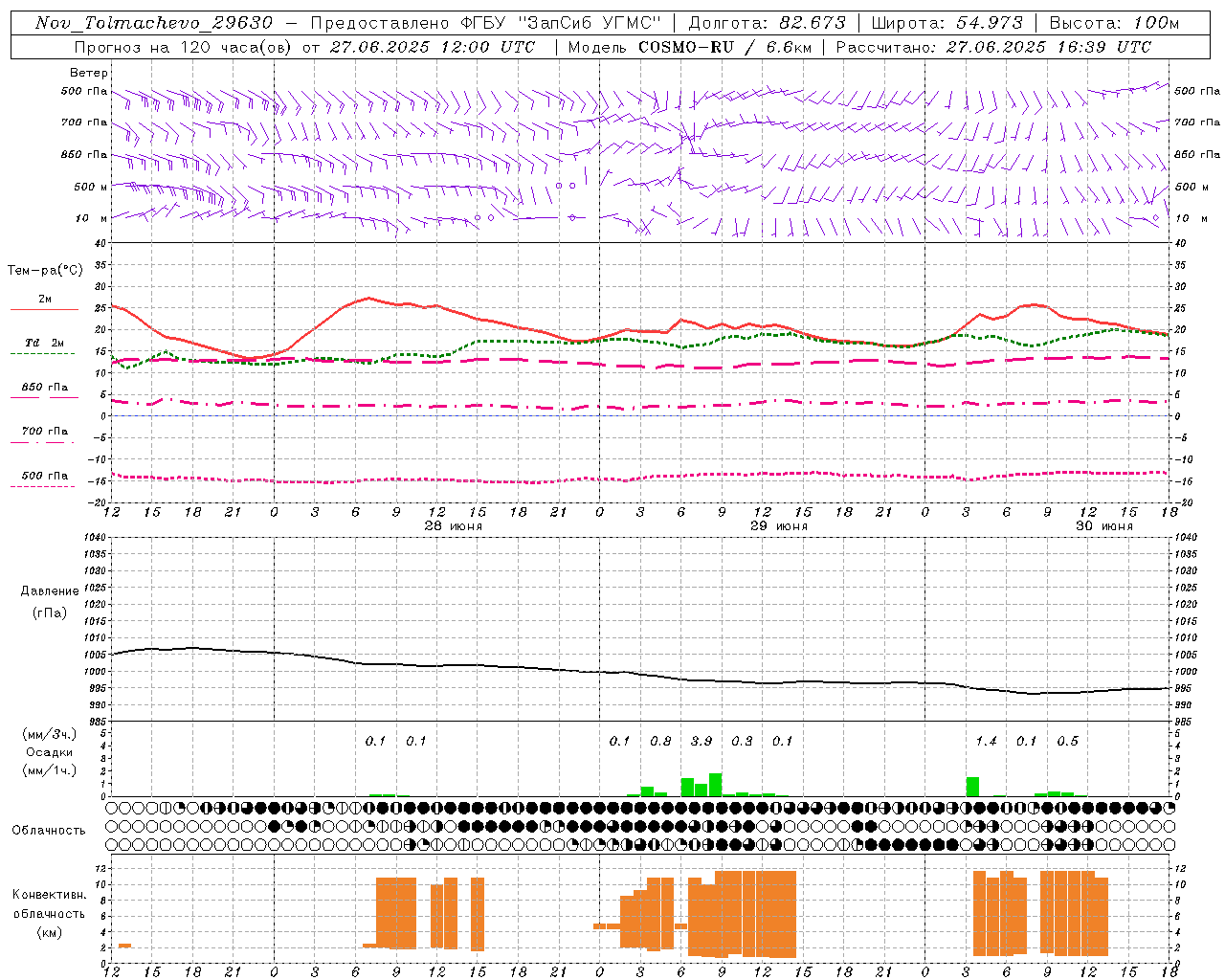Click calculation time '27.06.2025 16:39 UTC'
This screenshot has width=1225, height=980.
click(x=1048, y=47)
